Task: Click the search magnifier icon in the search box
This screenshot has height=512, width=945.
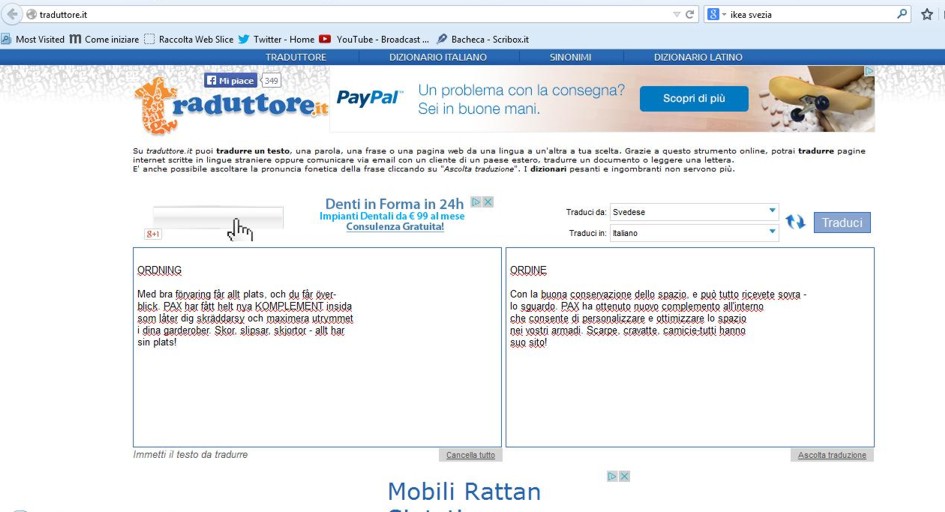Action: 902,14
